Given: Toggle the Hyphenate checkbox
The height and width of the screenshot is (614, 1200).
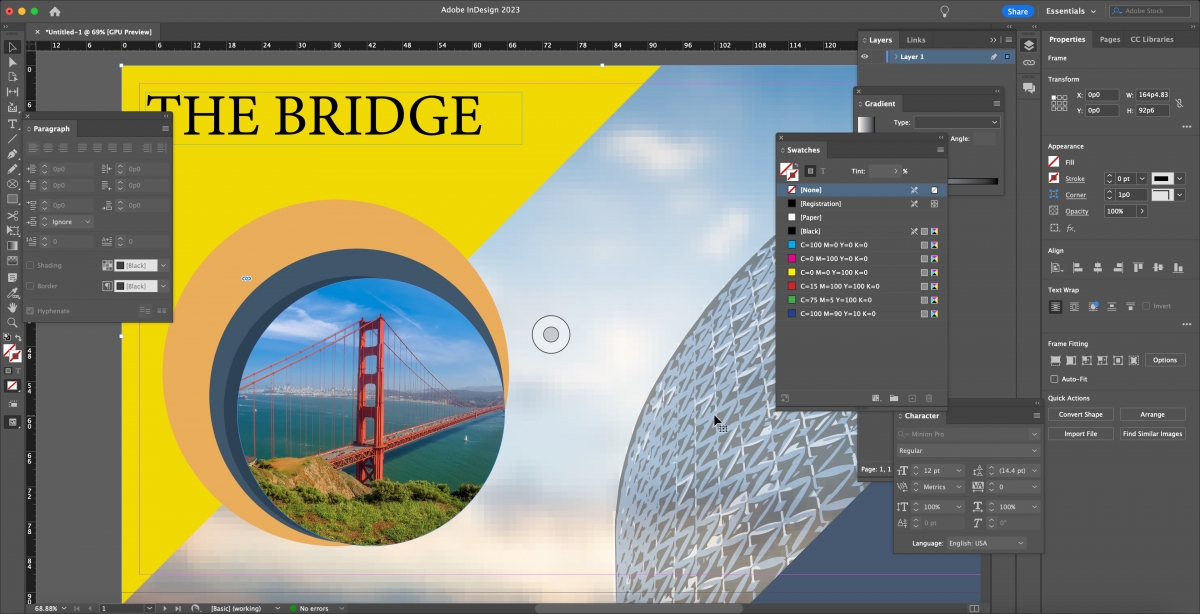Looking at the screenshot, I should [30, 311].
